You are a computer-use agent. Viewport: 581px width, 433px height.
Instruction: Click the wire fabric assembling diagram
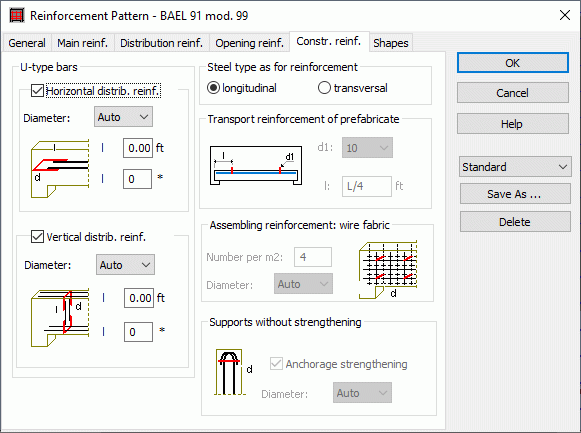(x=388, y=269)
